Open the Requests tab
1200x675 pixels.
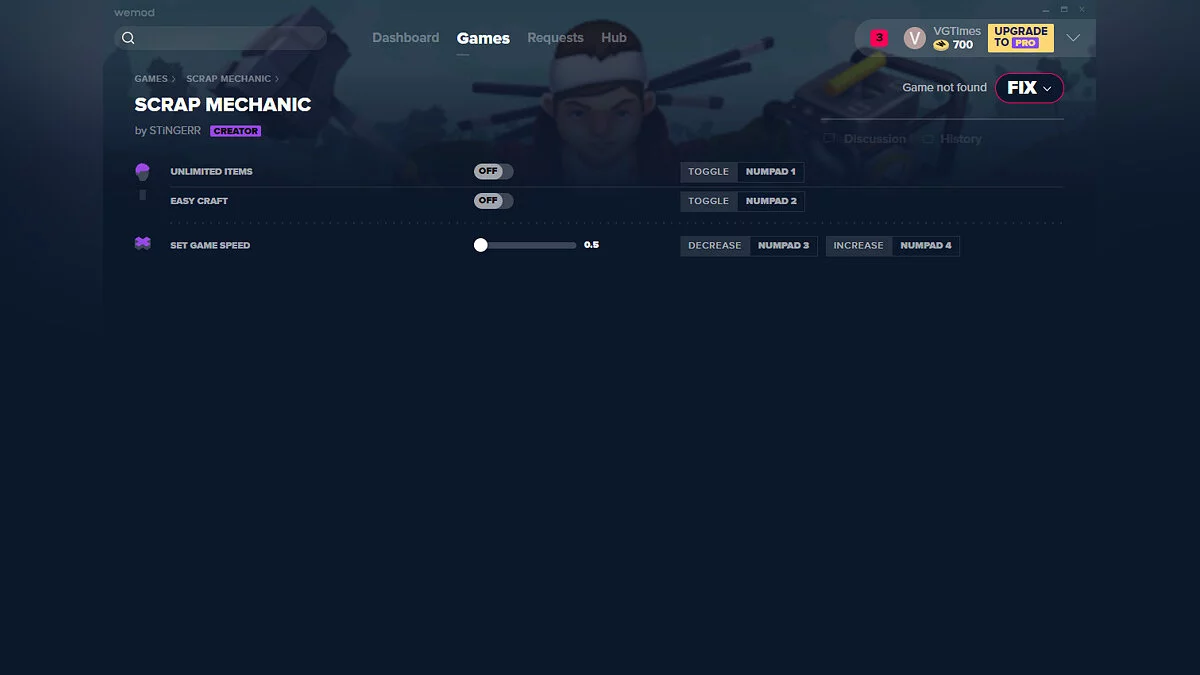(555, 38)
